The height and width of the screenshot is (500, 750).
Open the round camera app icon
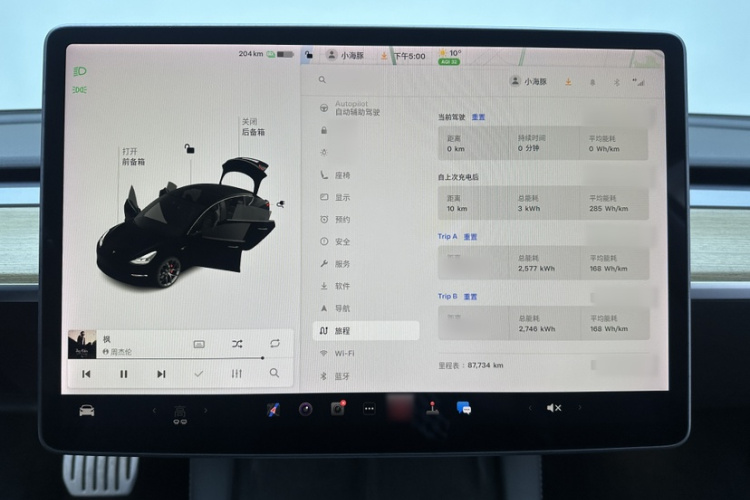coord(306,409)
